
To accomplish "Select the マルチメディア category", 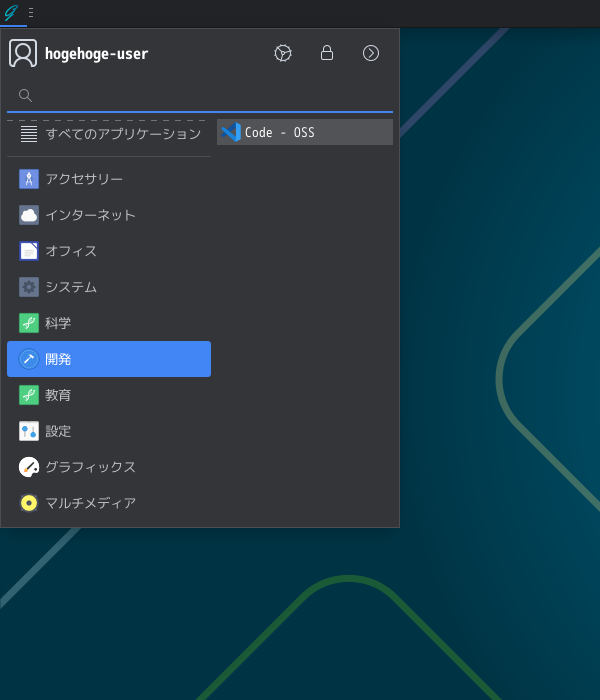I will (x=109, y=503).
